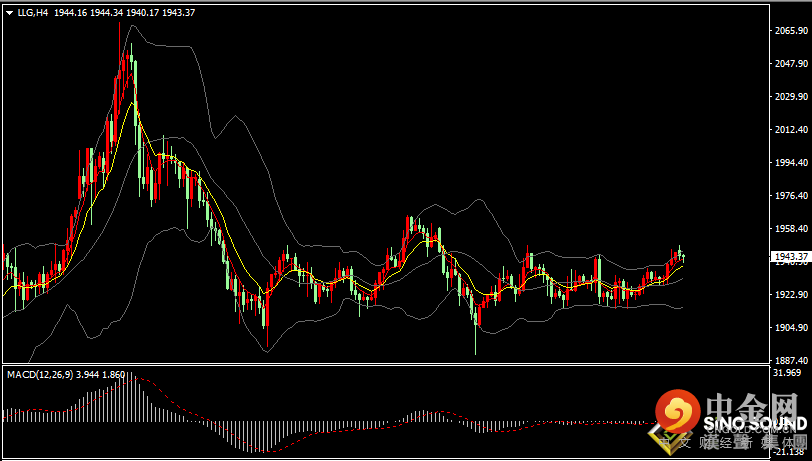
Task: Click the 2012.40 price axis label
Action: pos(791,129)
